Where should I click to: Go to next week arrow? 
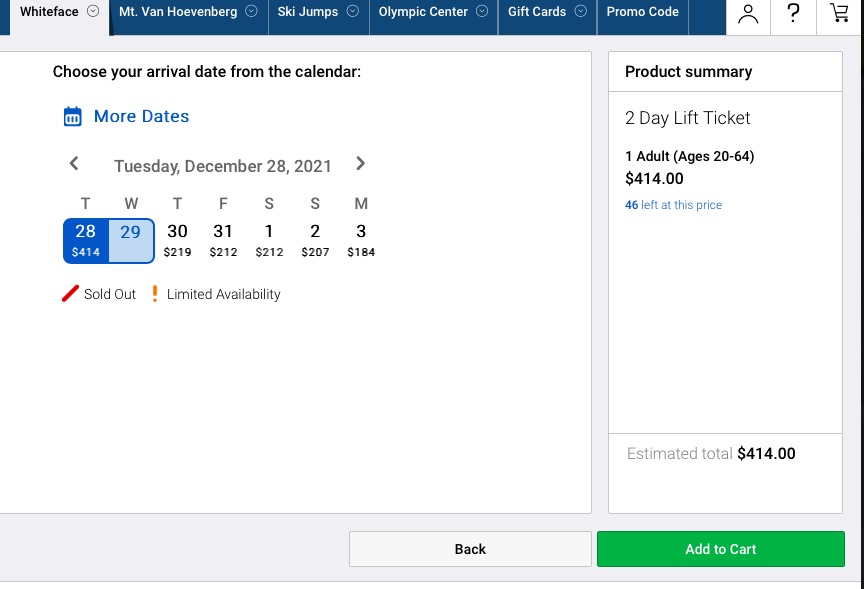pyautogui.click(x=361, y=164)
